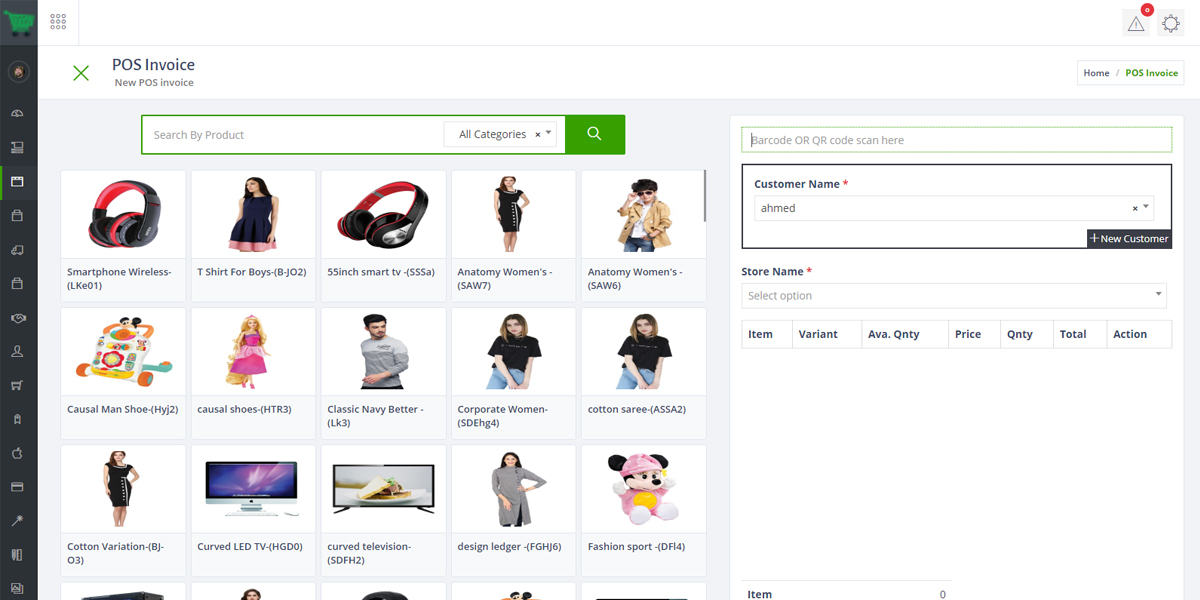Select cotton saree-(ASSA2) product

[643, 373]
